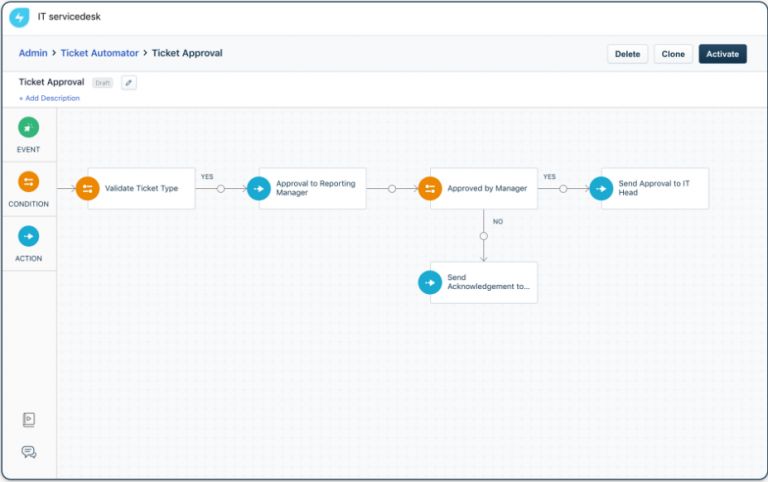Select the green Event icon in sidebar

coord(29,128)
